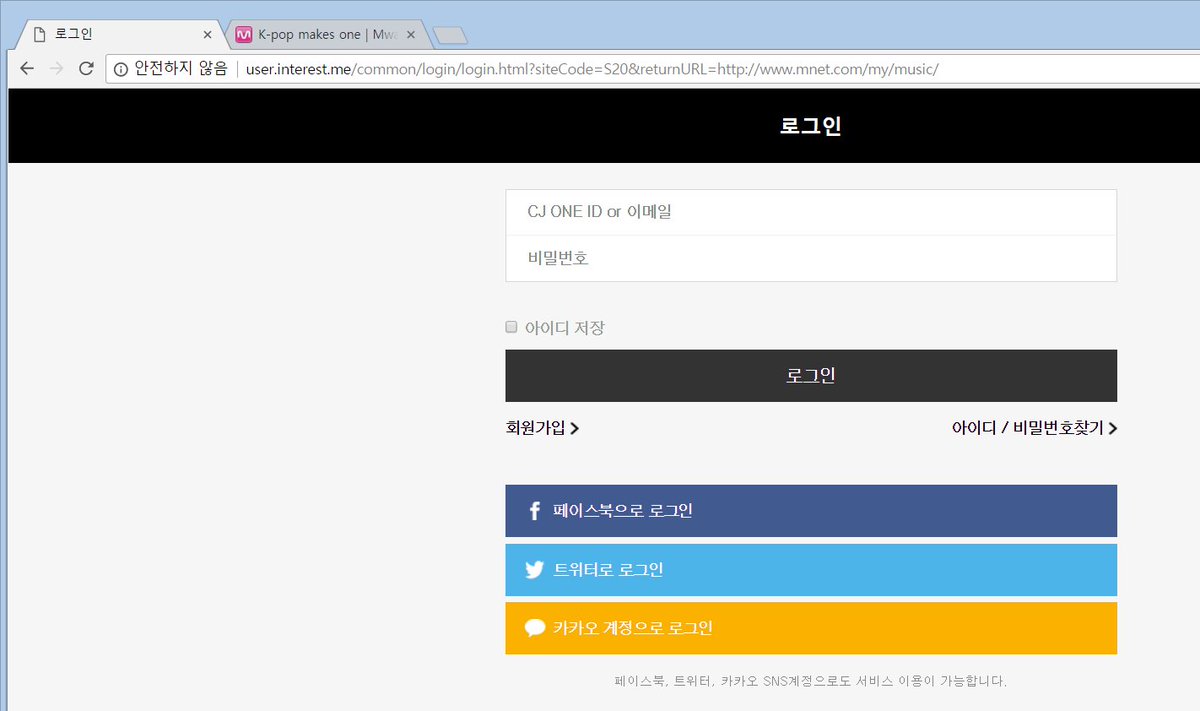1200x711 pixels.
Task: Click the dark 로그인 submit button
Action: pyautogui.click(x=811, y=376)
